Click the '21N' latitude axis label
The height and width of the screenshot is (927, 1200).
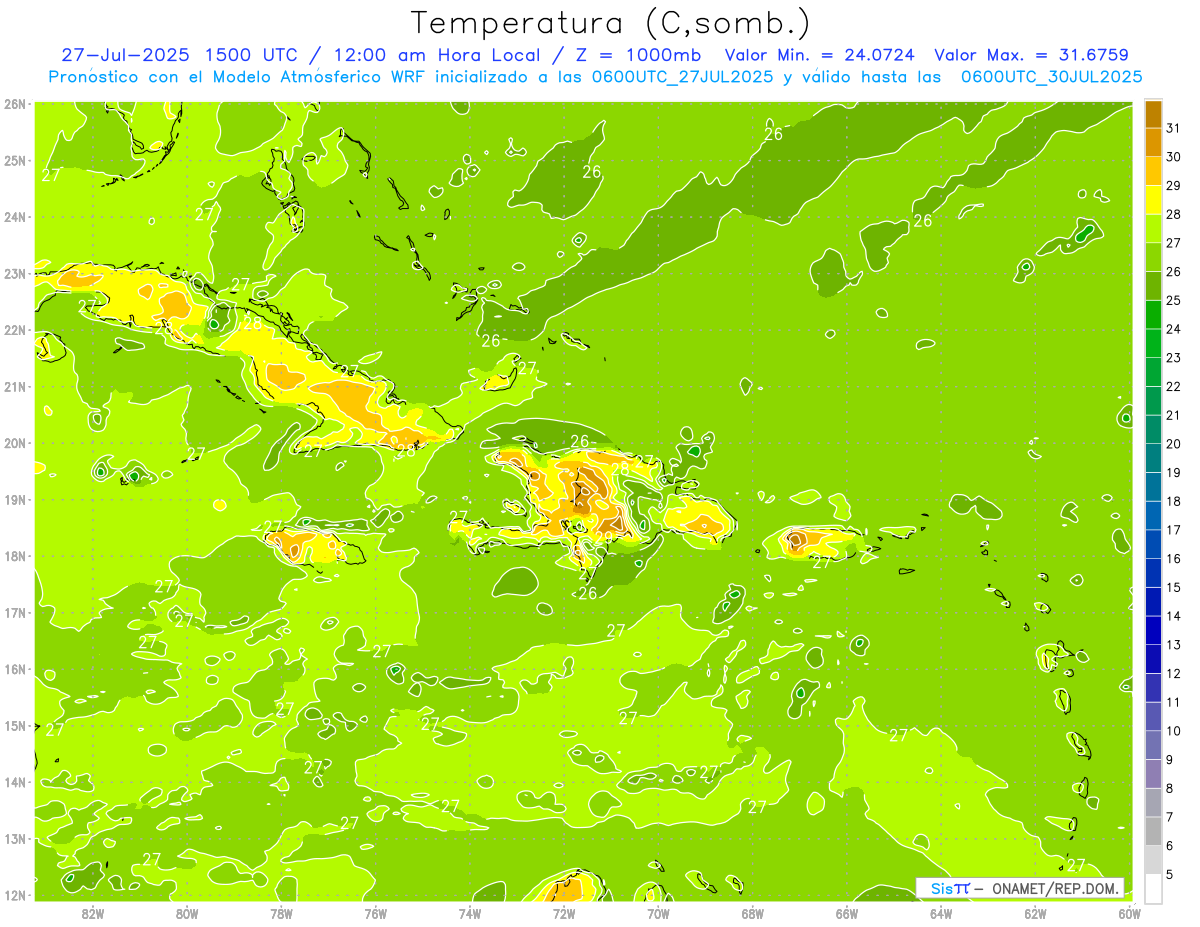(x=15, y=386)
